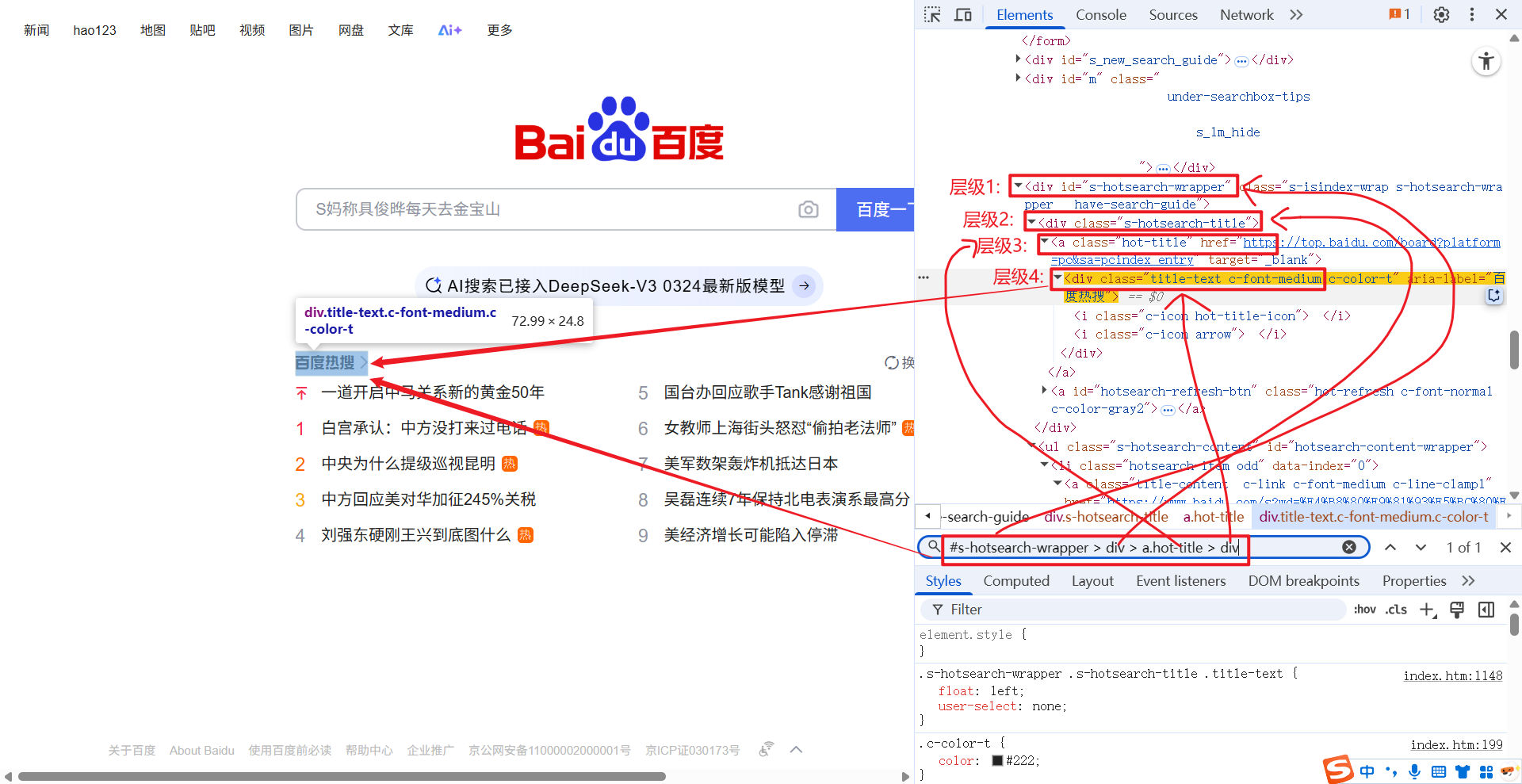This screenshot has height=784, width=1522.
Task: Open the 新闻 navigation link
Action: [36, 30]
